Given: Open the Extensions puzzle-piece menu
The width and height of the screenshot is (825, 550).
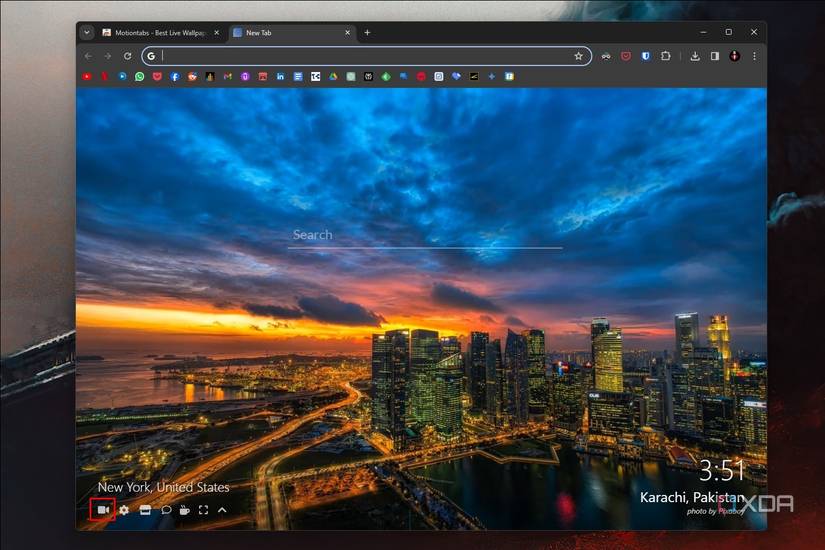Looking at the screenshot, I should 666,56.
